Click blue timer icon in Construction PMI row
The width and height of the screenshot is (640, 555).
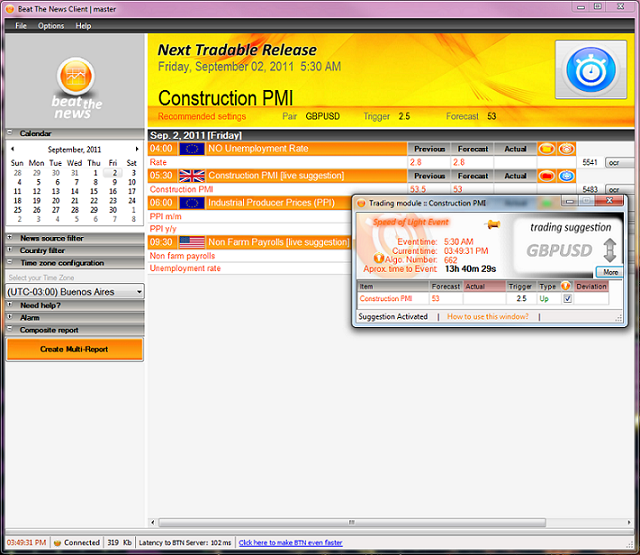(566, 176)
